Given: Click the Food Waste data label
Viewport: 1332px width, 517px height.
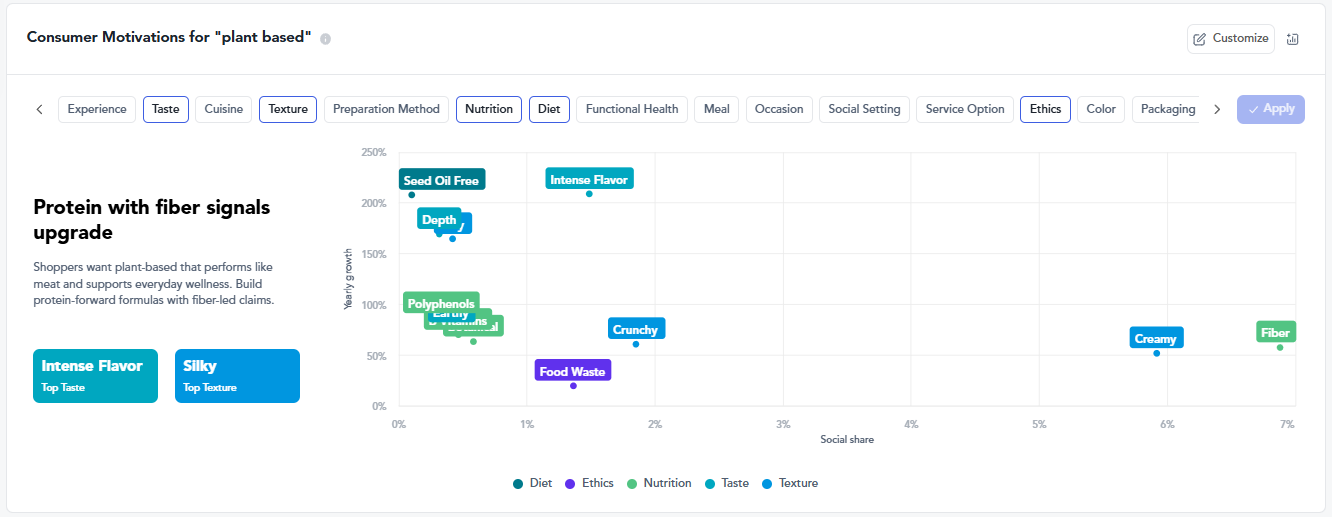Looking at the screenshot, I should (572, 372).
